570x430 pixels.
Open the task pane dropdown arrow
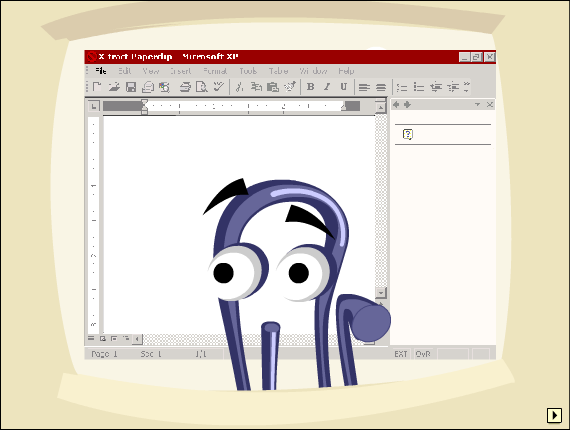click(477, 105)
